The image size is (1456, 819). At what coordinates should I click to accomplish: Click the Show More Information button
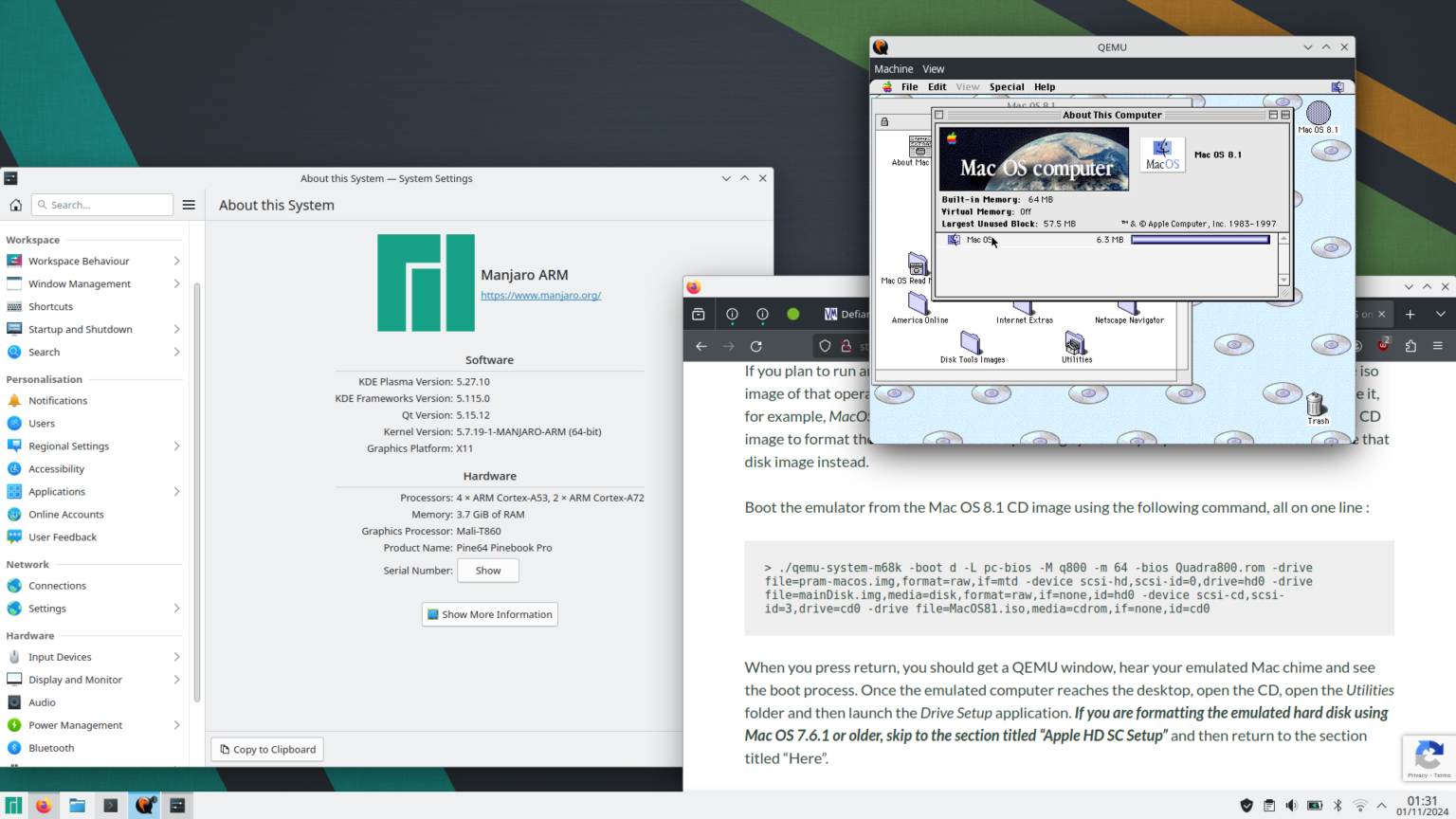point(489,613)
